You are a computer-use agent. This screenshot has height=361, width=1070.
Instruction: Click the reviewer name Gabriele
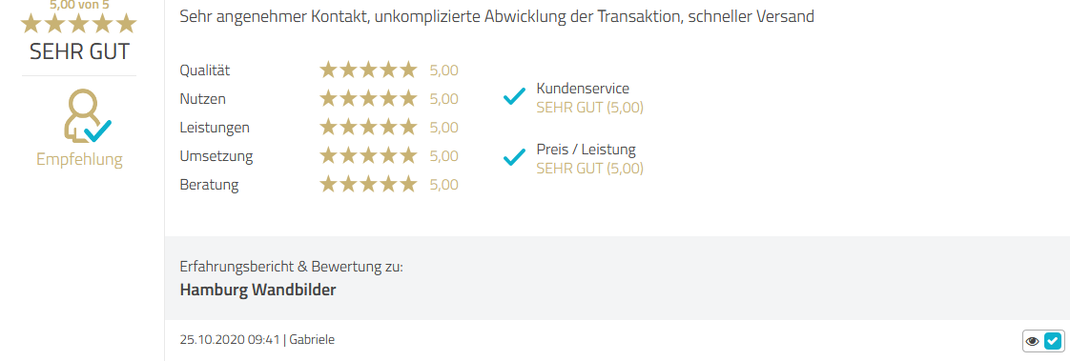pyautogui.click(x=312, y=340)
